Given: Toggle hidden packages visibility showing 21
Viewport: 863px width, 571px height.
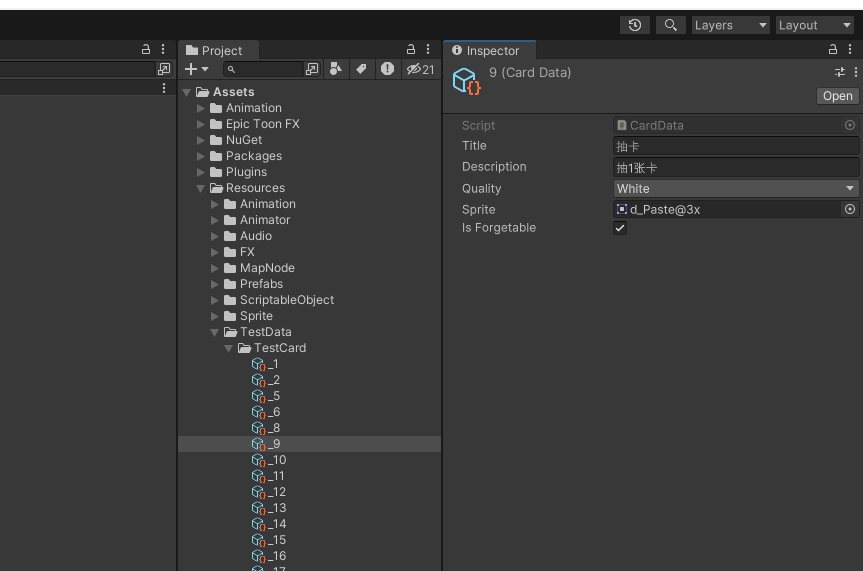Looking at the screenshot, I should tap(420, 69).
